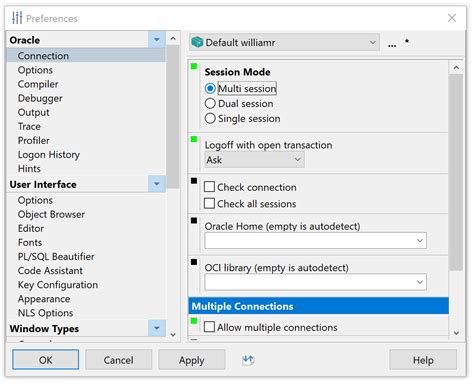Select the Dual session radio button

coord(210,104)
